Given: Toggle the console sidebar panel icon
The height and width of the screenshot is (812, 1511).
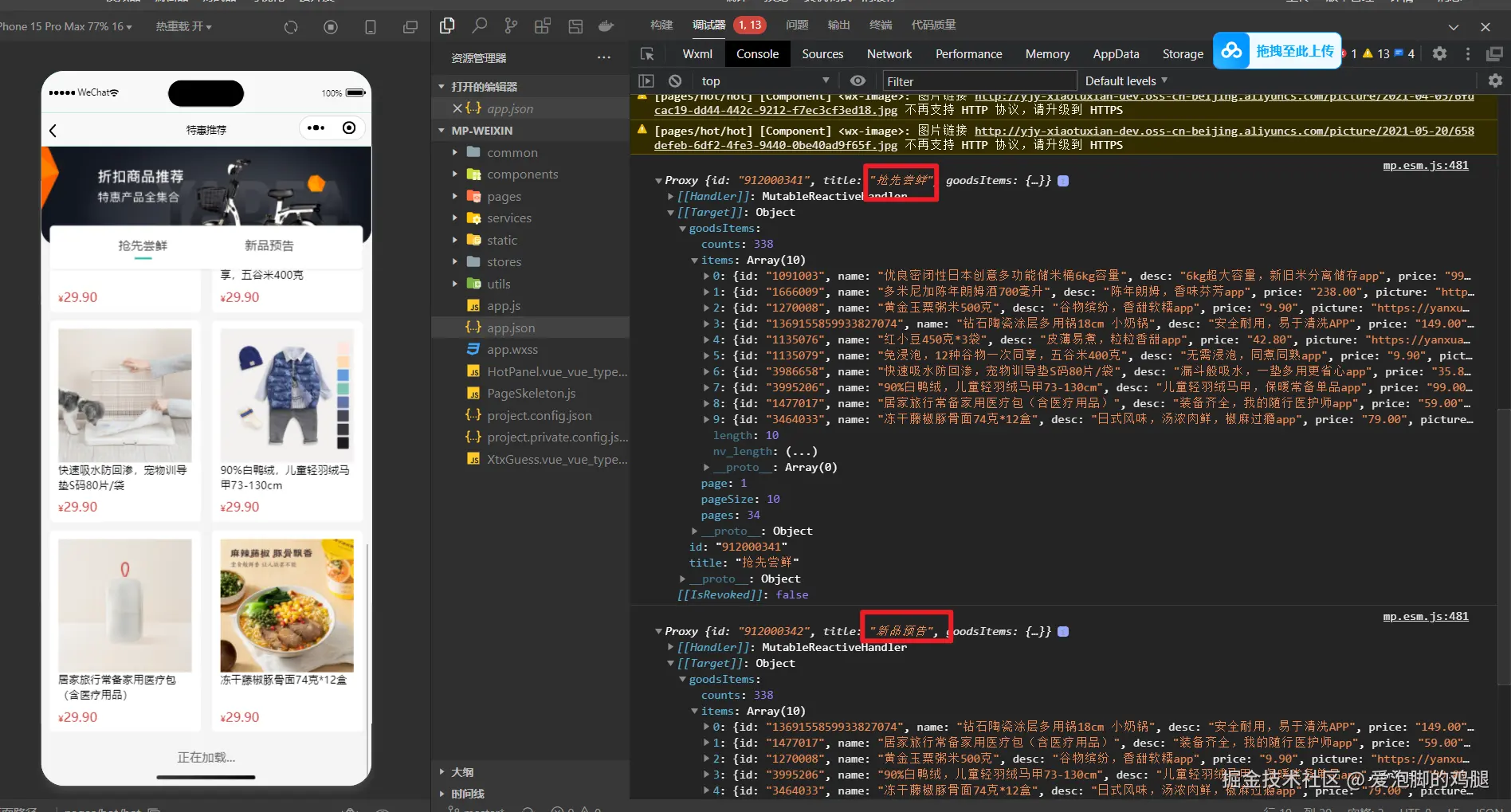Looking at the screenshot, I should (646, 80).
